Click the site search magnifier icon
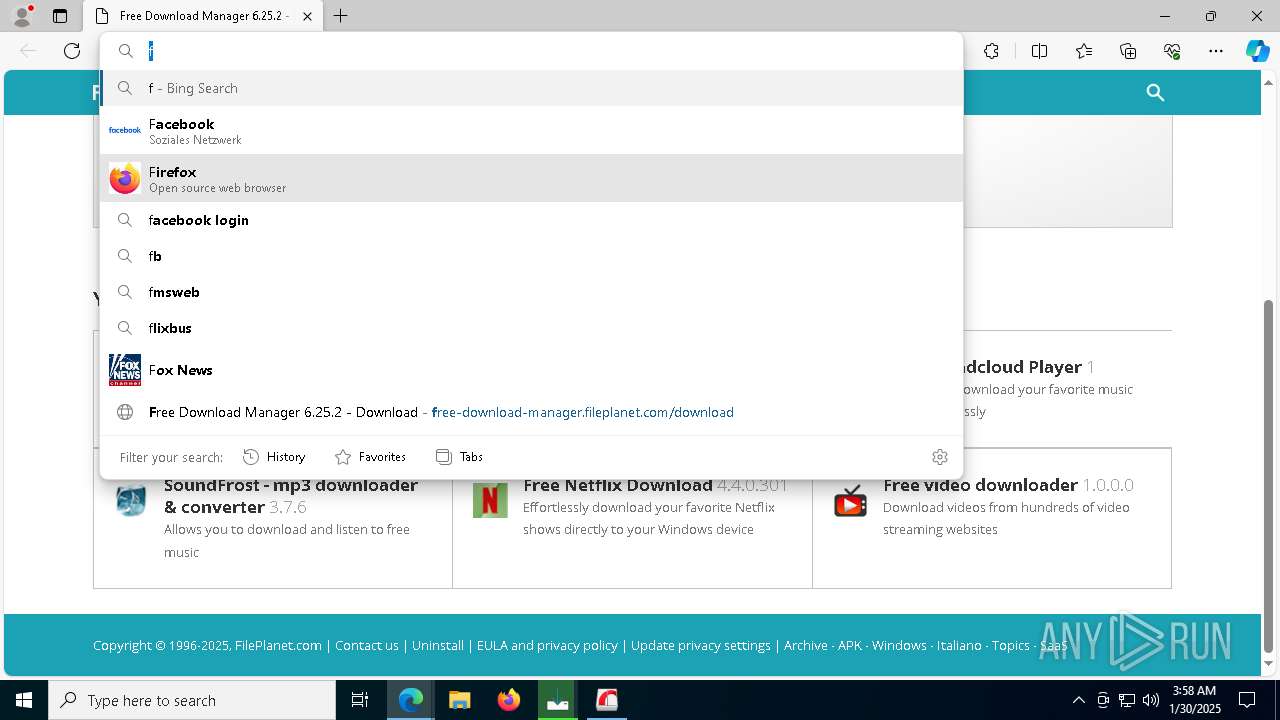1280x720 pixels. point(1155,93)
